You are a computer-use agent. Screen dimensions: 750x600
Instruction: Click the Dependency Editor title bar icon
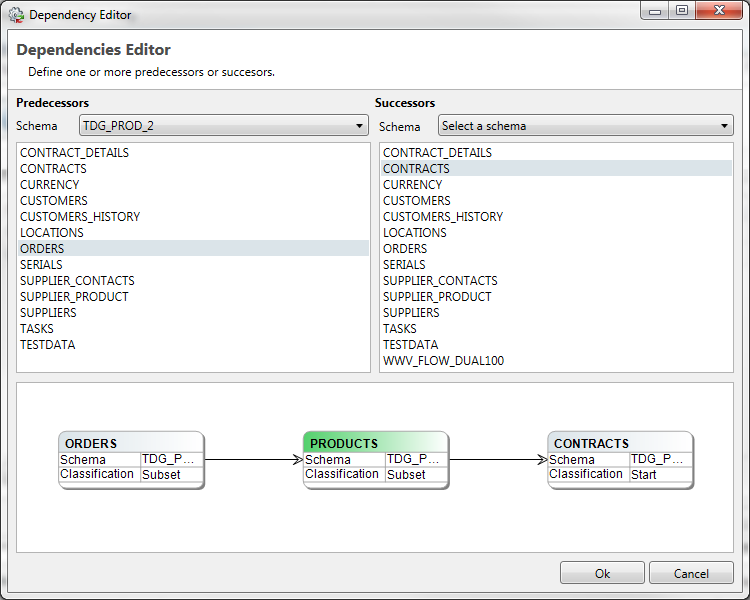pos(16,15)
